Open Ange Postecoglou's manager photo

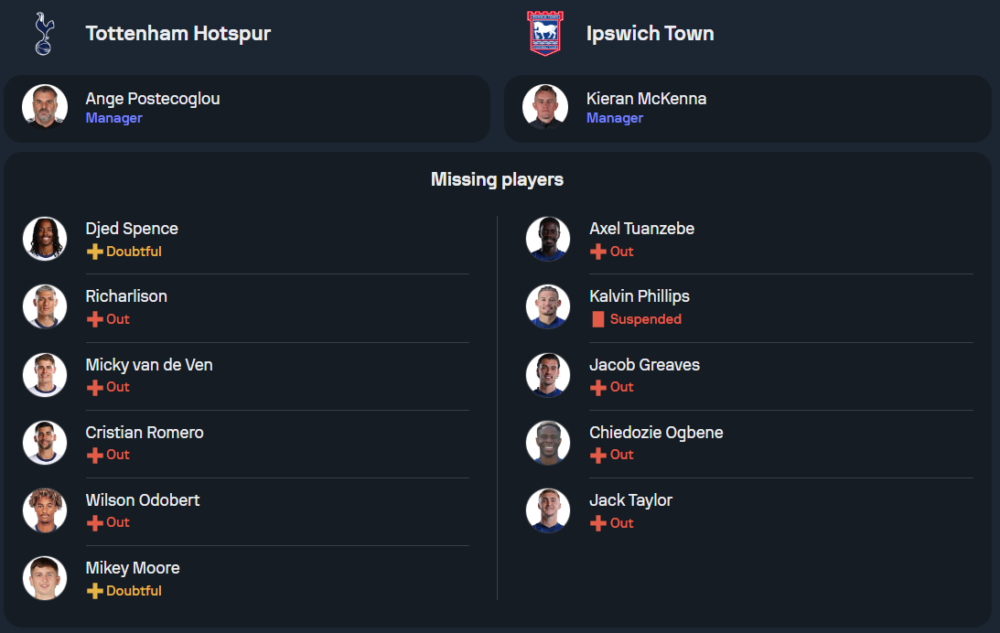tap(45, 107)
